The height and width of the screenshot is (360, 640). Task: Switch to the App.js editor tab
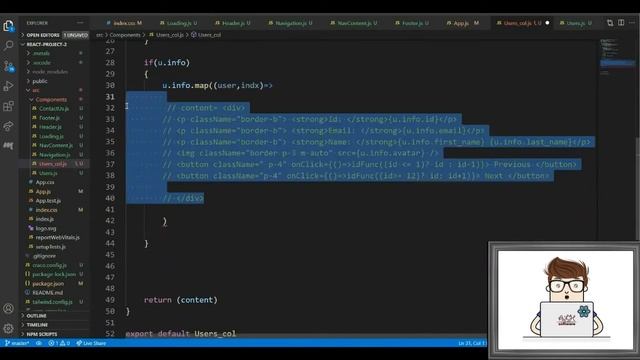(x=462, y=23)
